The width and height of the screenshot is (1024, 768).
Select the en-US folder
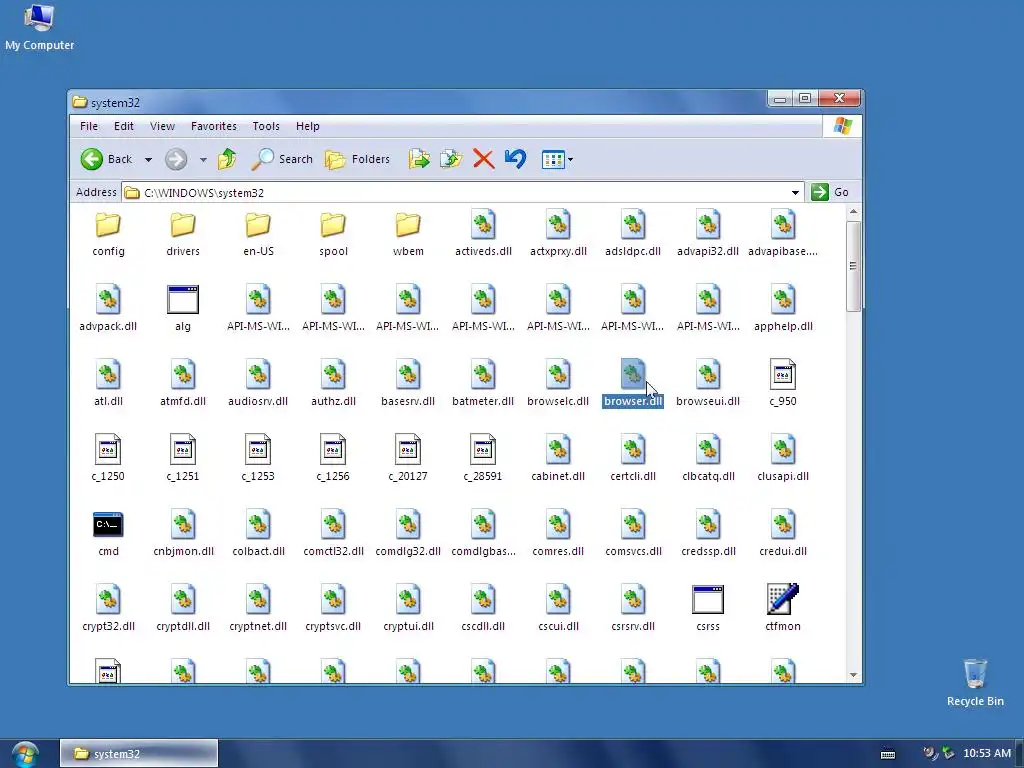coord(258,226)
